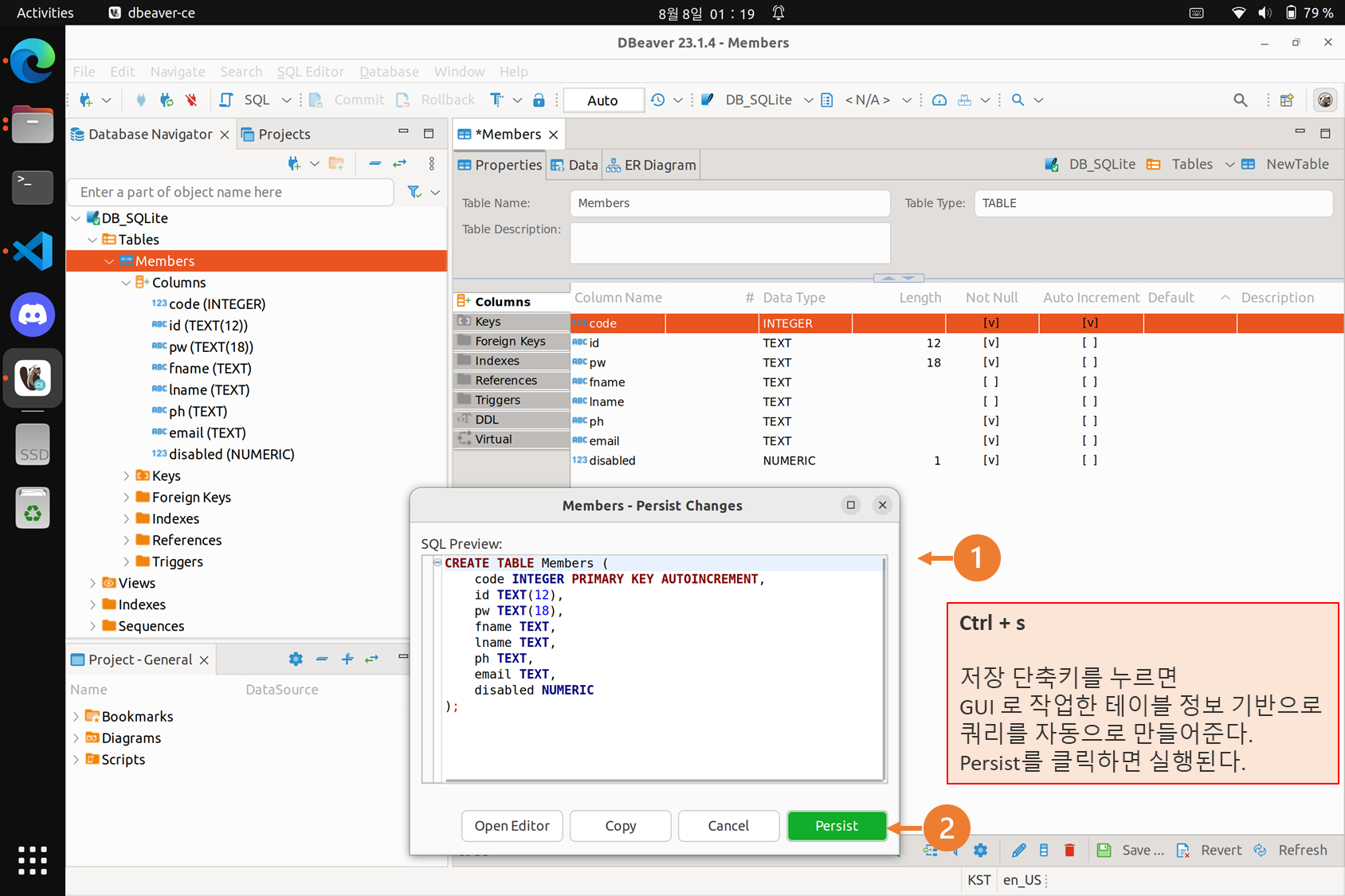
Task: Click the avatar icon at toolbar right
Action: 1325,100
